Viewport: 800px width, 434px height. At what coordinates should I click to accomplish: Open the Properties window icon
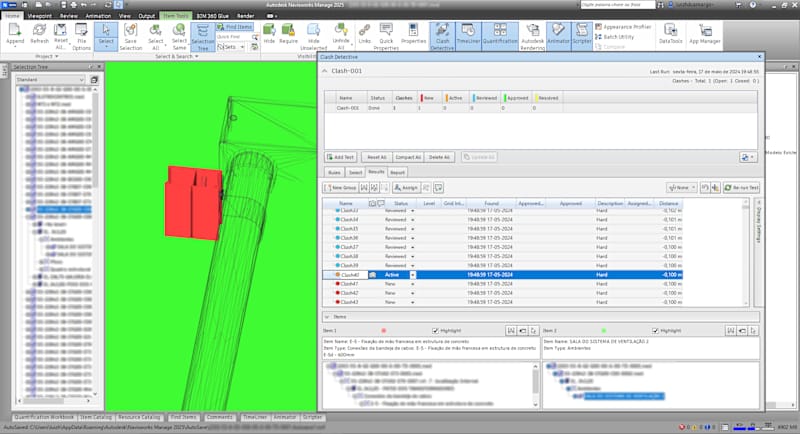[x=413, y=34]
